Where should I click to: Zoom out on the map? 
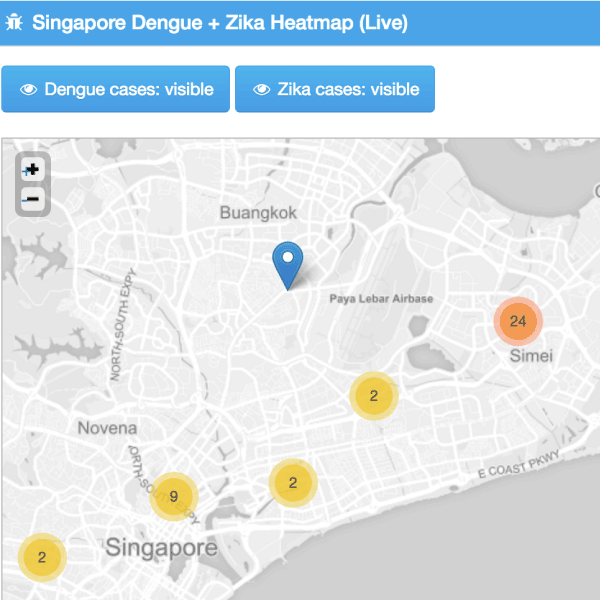pyautogui.click(x=32, y=200)
